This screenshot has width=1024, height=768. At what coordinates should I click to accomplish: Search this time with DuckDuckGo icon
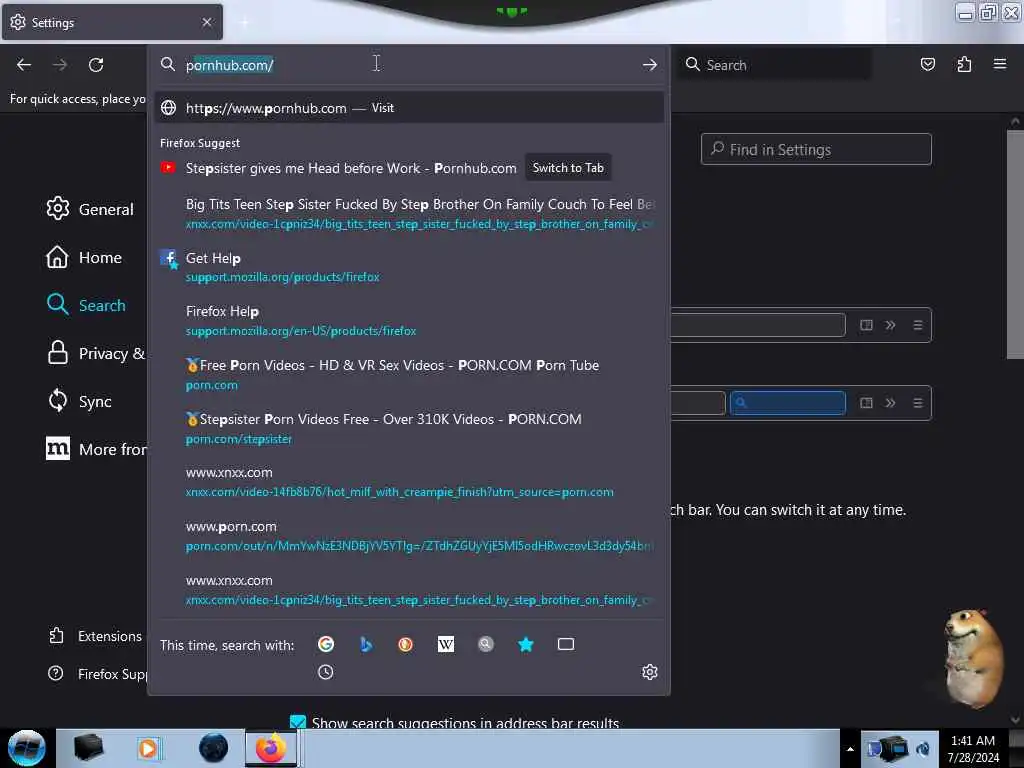406,645
